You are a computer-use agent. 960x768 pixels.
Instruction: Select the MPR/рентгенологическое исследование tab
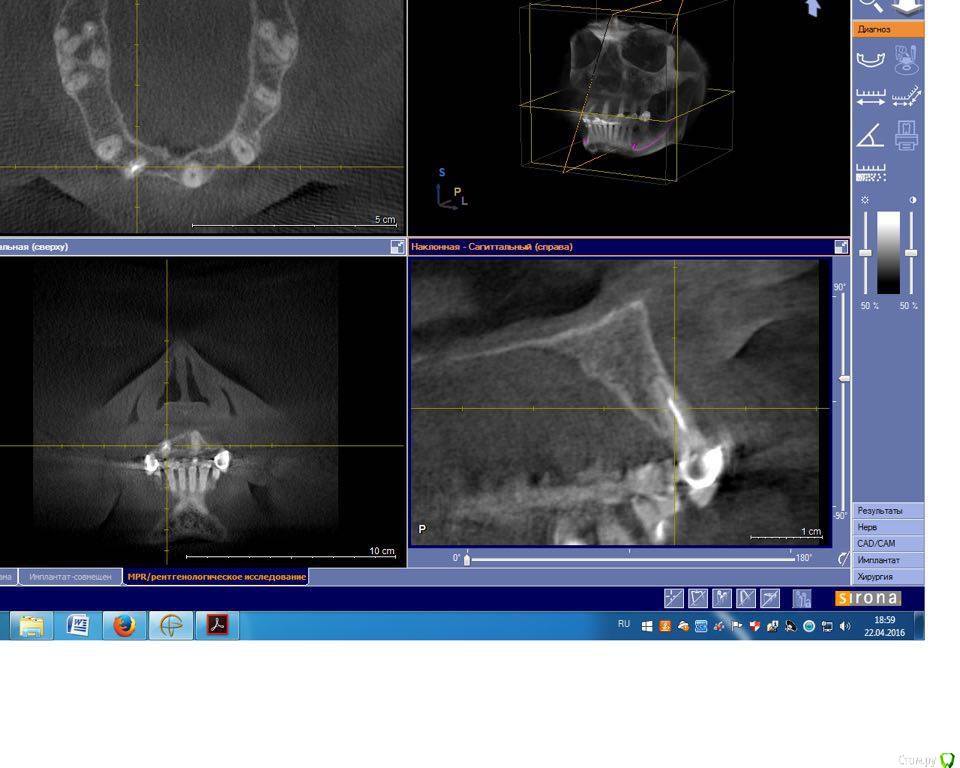point(216,577)
